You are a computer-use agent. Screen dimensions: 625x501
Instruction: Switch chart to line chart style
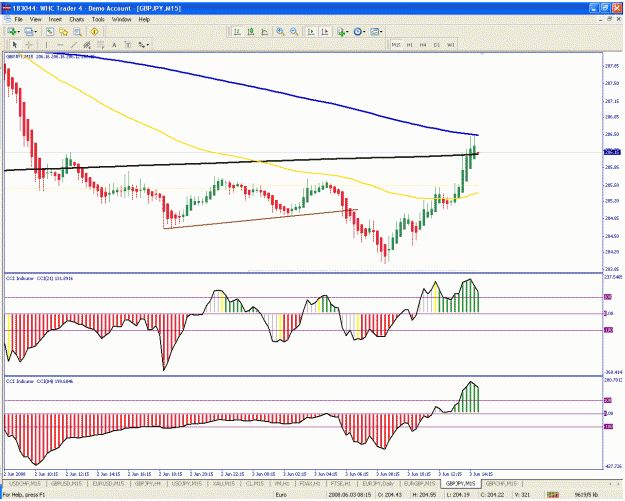(x=265, y=32)
